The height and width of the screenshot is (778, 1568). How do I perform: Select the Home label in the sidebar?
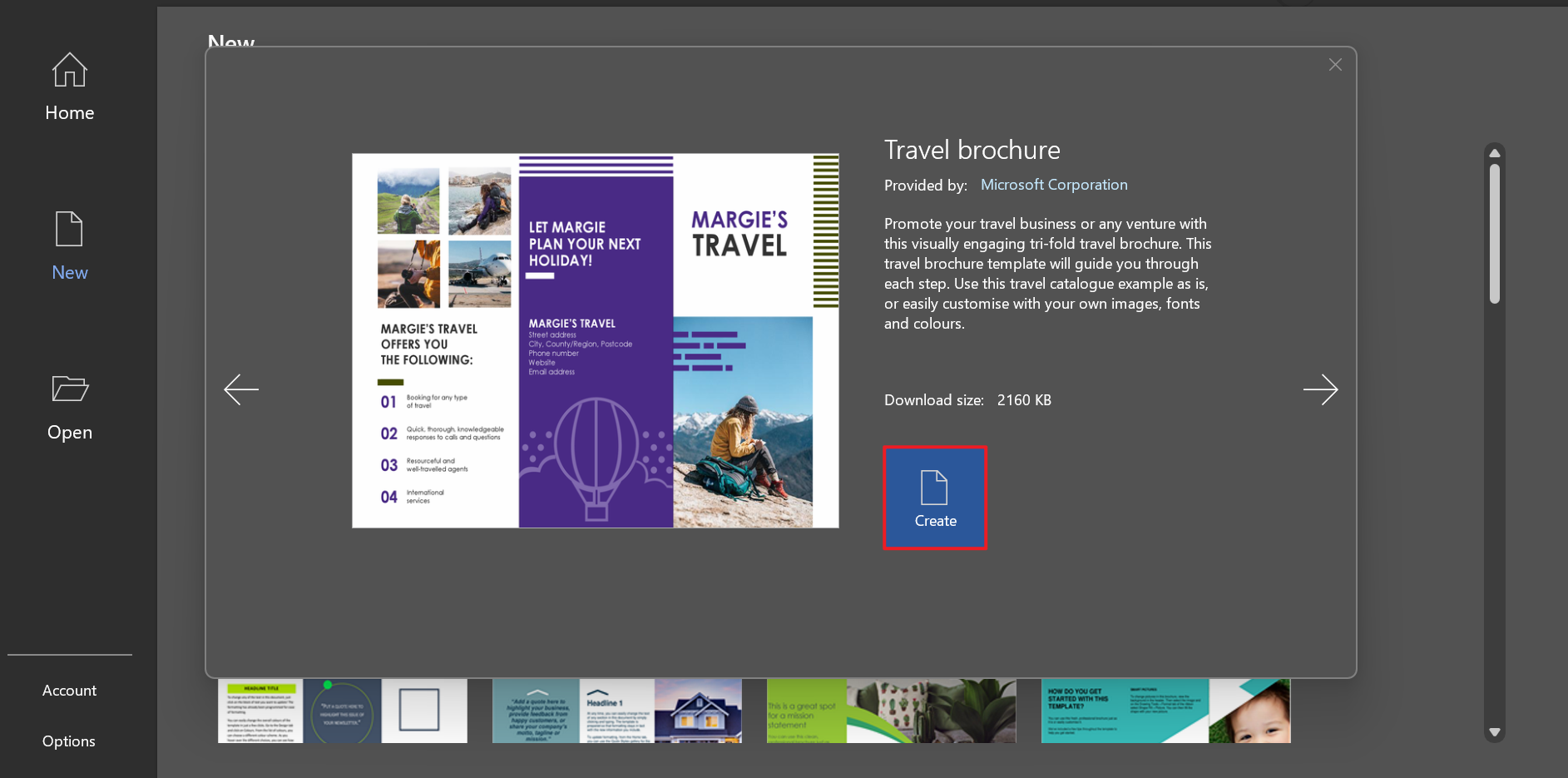tap(70, 113)
